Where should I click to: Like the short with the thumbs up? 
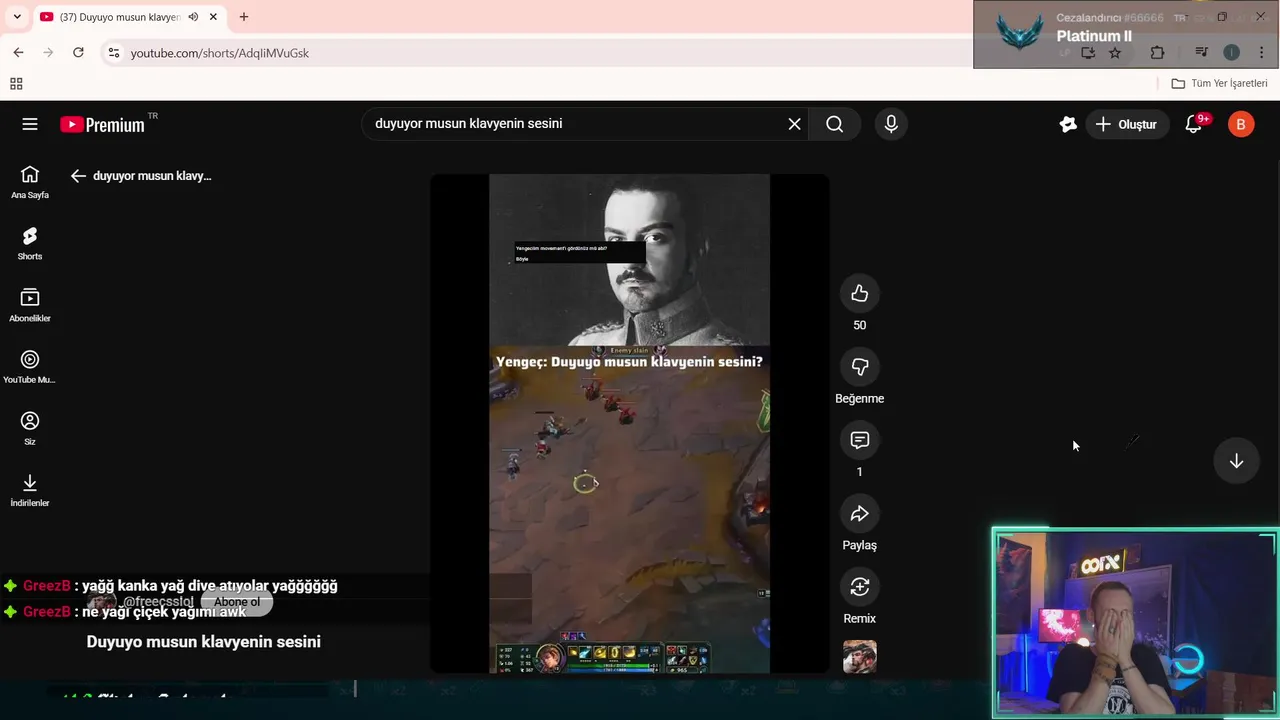click(x=859, y=293)
